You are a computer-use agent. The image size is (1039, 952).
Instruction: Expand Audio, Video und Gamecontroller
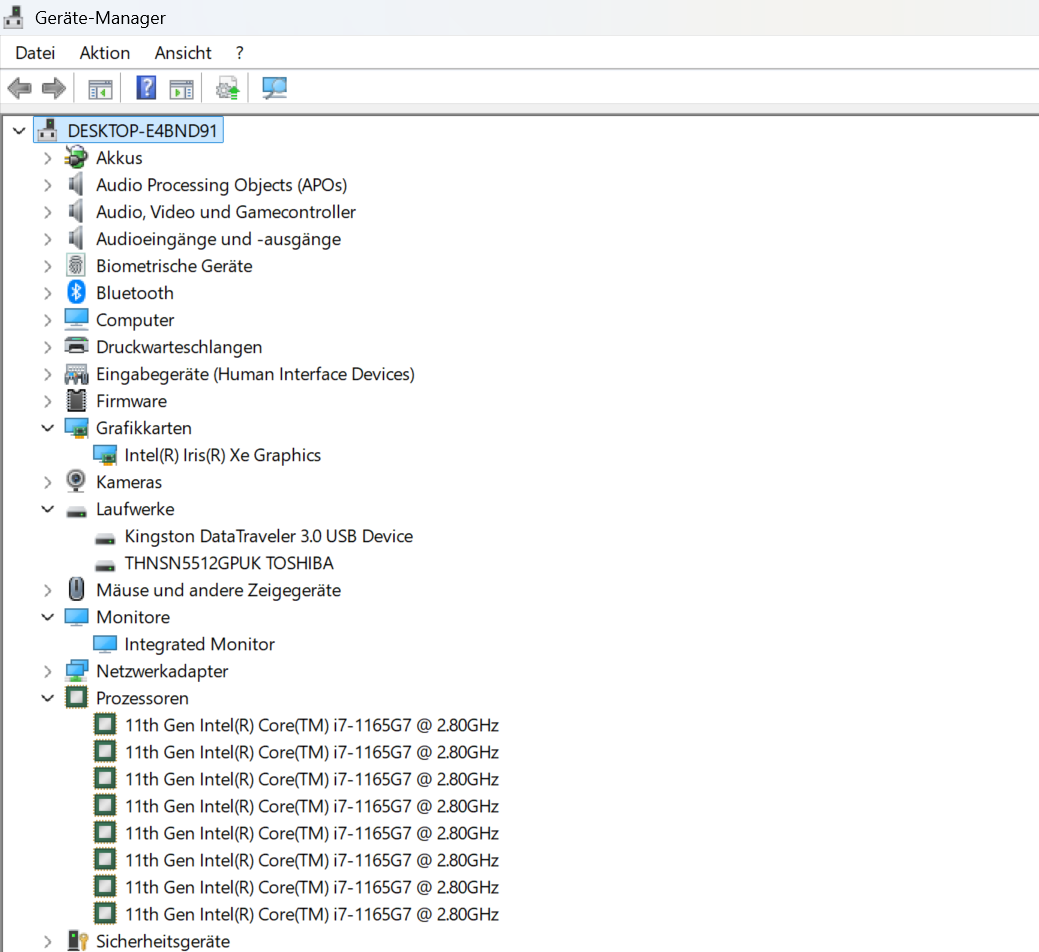(x=47, y=212)
